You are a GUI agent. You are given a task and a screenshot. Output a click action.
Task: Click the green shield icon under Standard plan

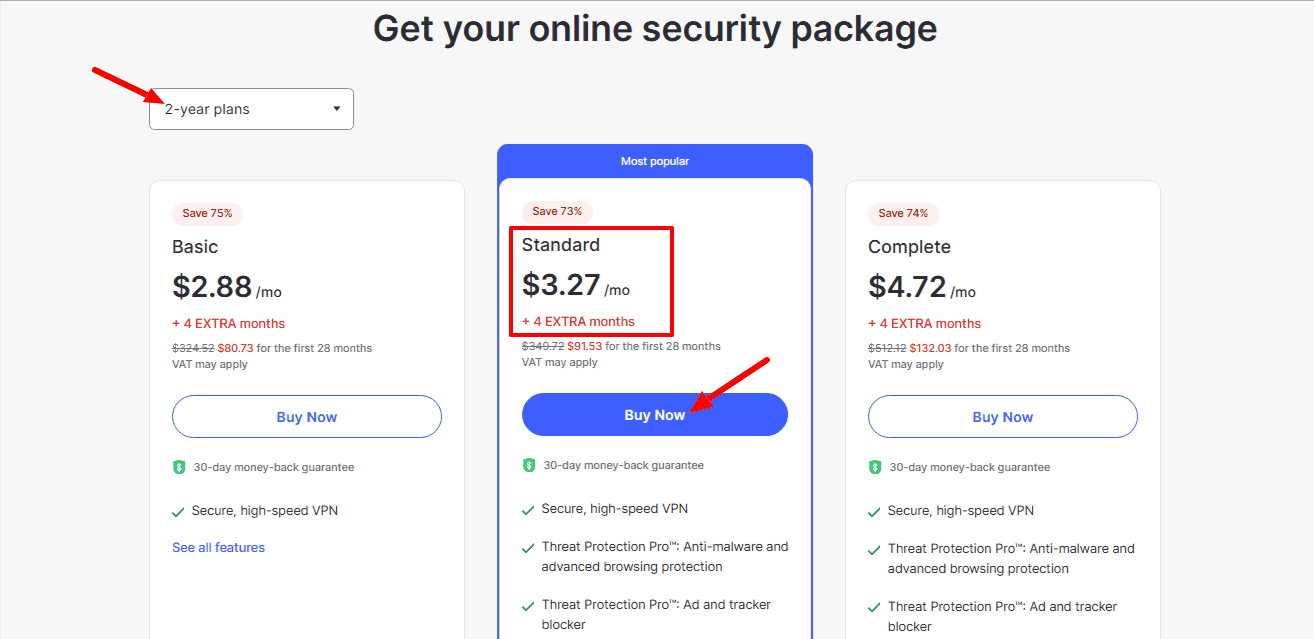coord(529,465)
